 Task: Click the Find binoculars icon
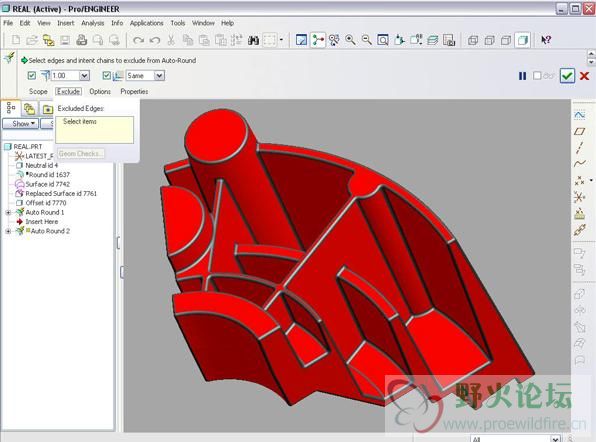[253, 40]
